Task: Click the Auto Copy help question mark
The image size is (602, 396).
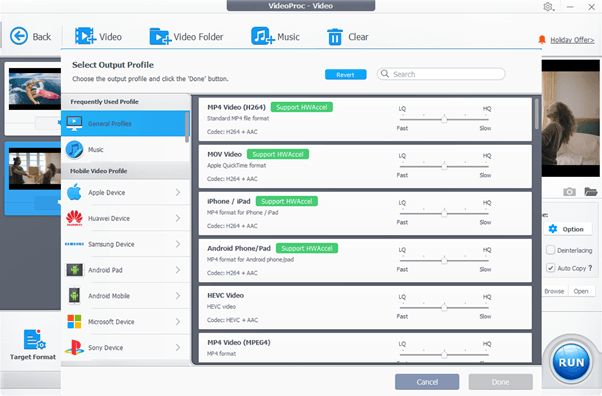Action: coord(590,268)
